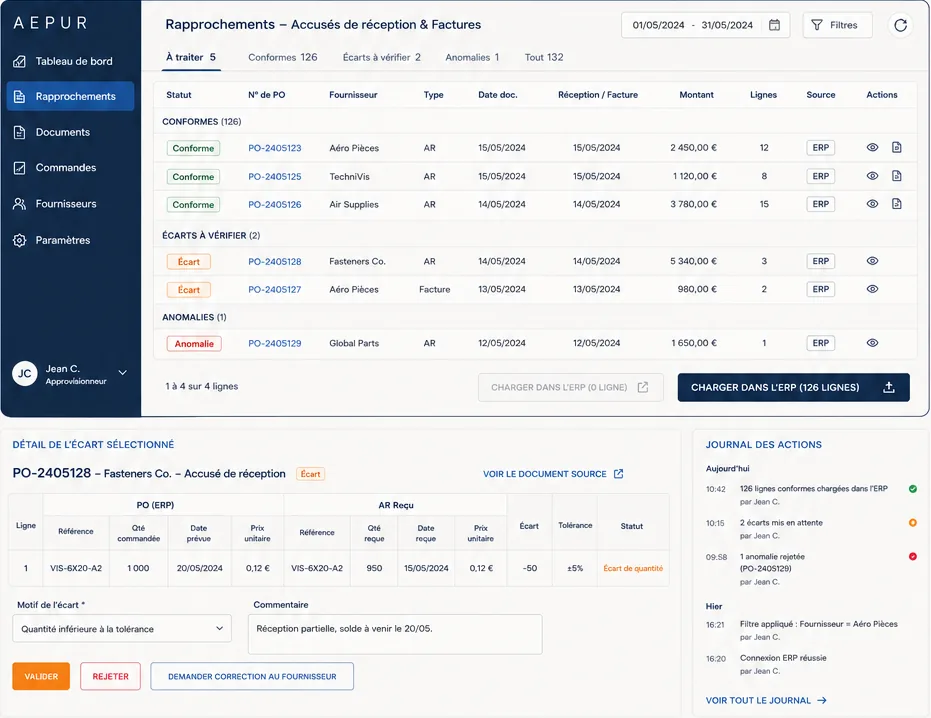Viewport: 931px width, 718px height.
Task: Click the CONFORMES (126) group heading
Action: click(201, 121)
